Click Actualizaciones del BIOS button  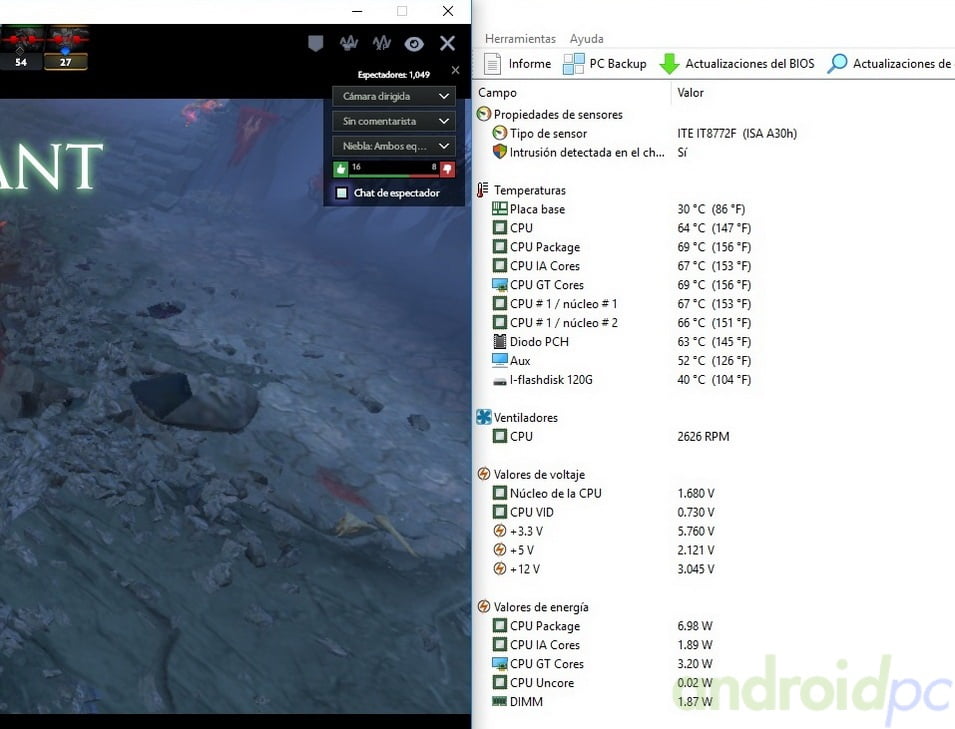coord(737,63)
